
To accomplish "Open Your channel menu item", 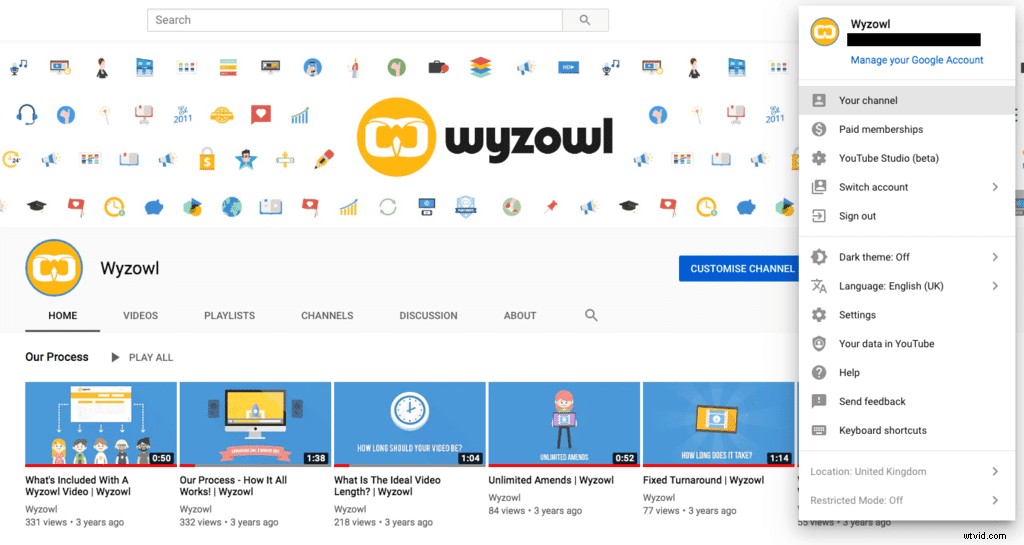I will [x=906, y=101].
